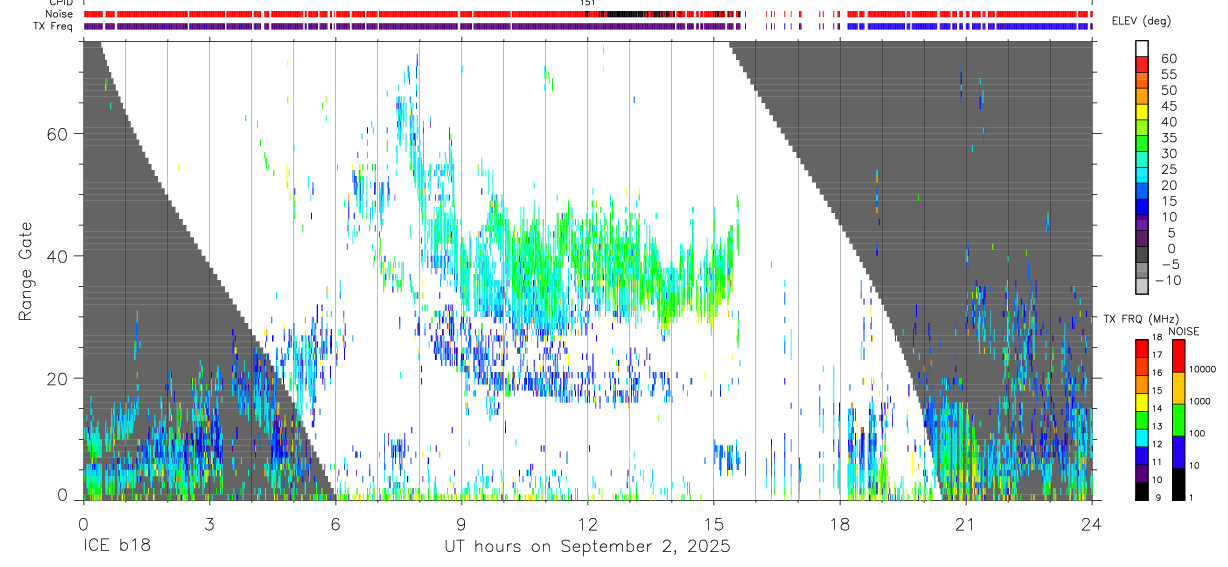Image resolution: width=1228 pixels, height=567 pixels.
Task: Click the '1' label at NOISE scale bottom
Action: (x=1192, y=497)
